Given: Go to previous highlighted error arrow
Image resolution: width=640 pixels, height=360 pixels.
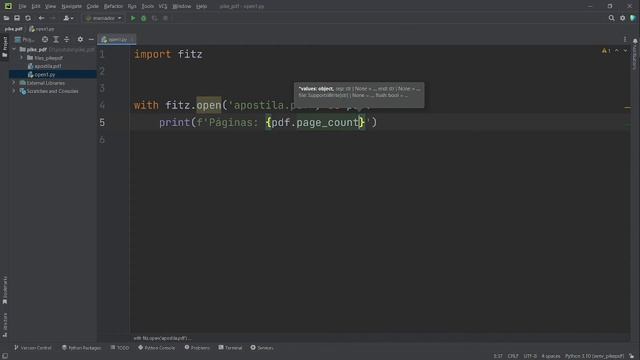Looking at the screenshot, I should [617, 51].
